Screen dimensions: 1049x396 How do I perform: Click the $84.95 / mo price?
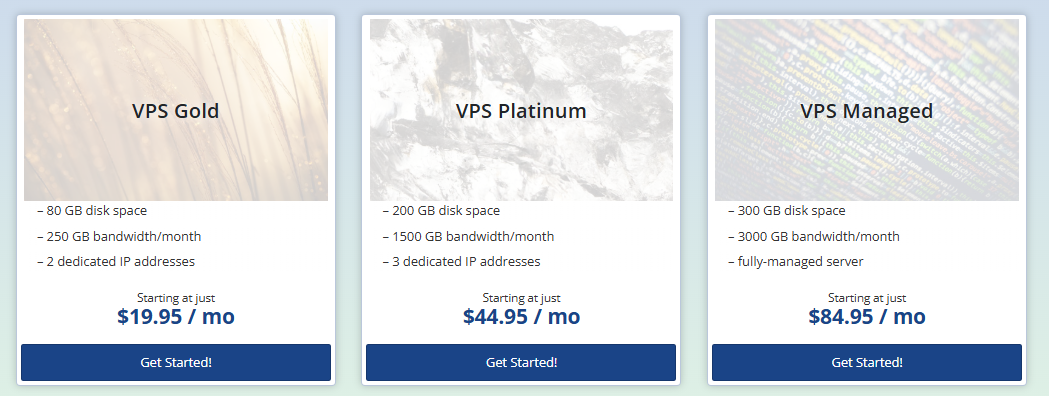pyautogui.click(x=867, y=316)
